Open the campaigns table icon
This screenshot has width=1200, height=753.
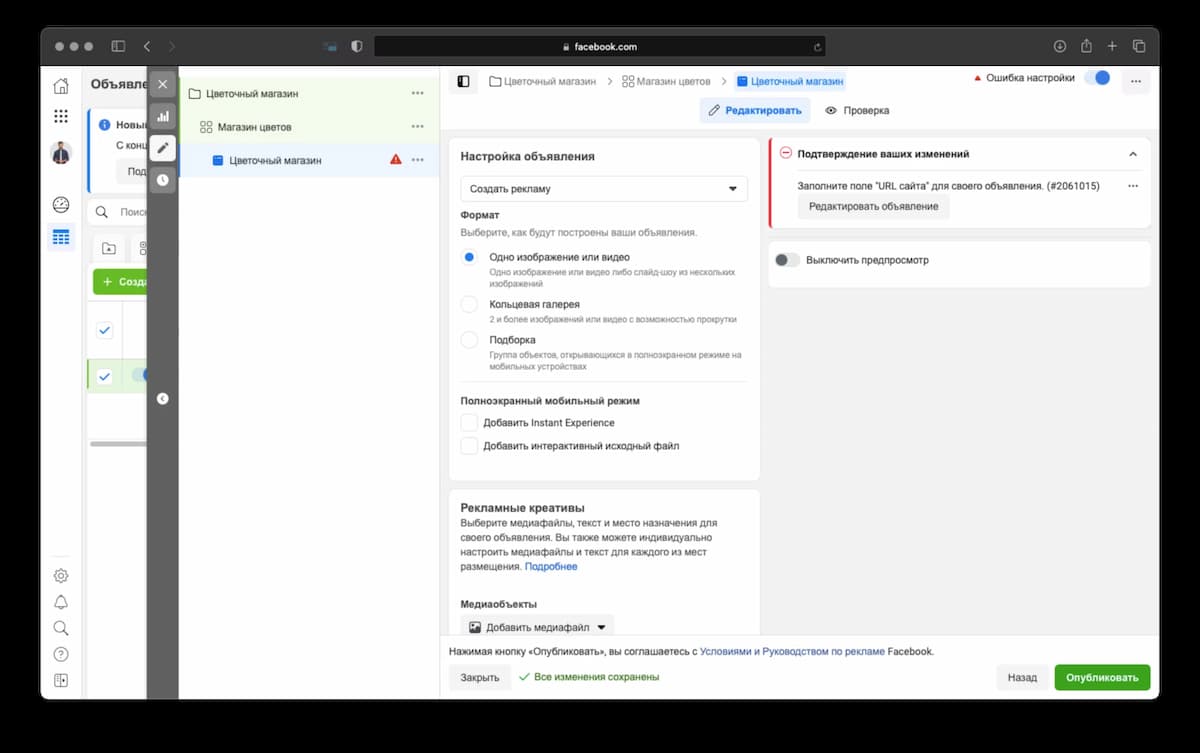point(61,237)
